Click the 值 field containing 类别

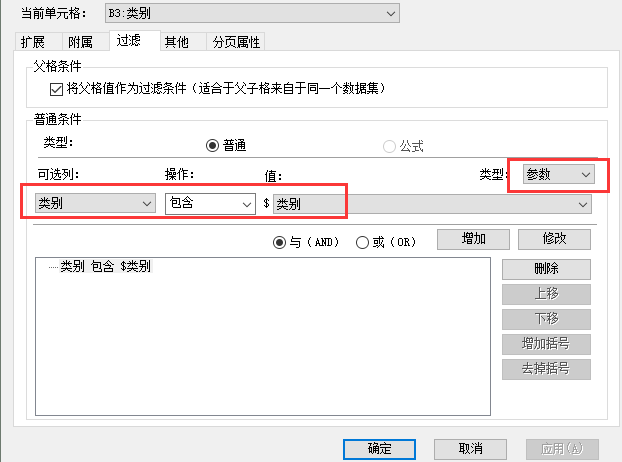point(432,204)
